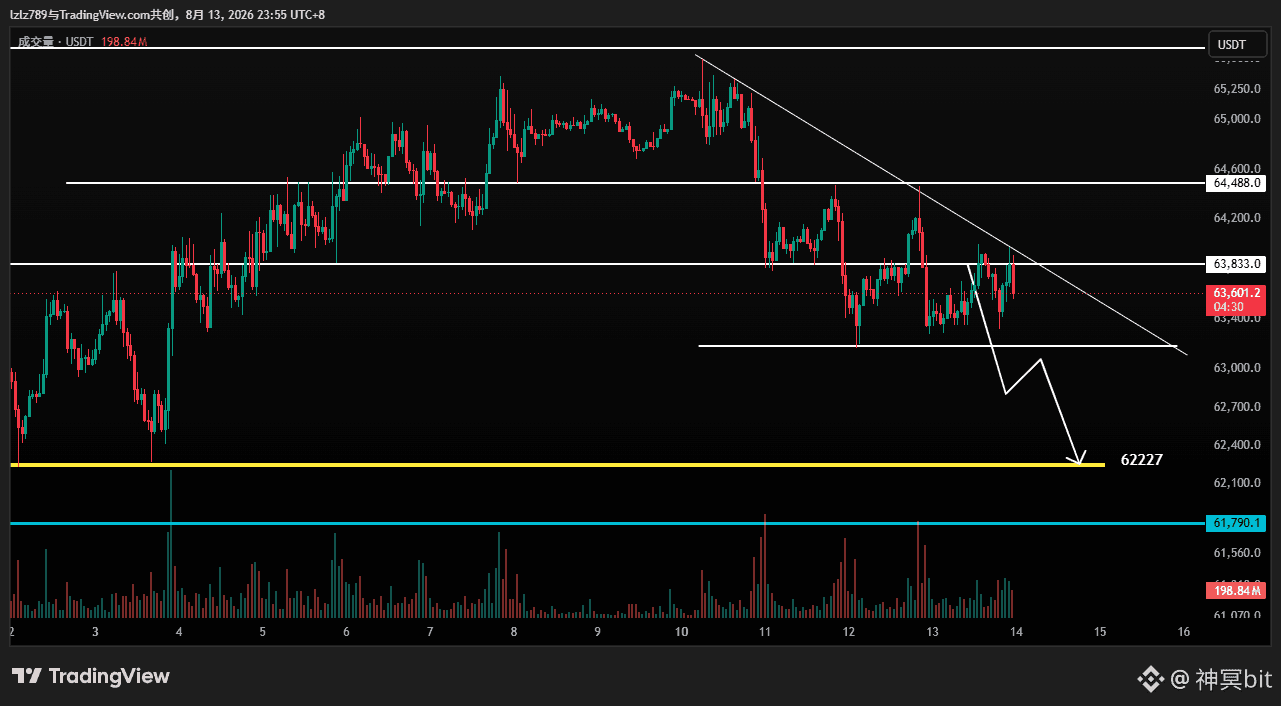This screenshot has height=706, width=1281.
Task: Click date label 3 on time axis
Action: point(95,632)
